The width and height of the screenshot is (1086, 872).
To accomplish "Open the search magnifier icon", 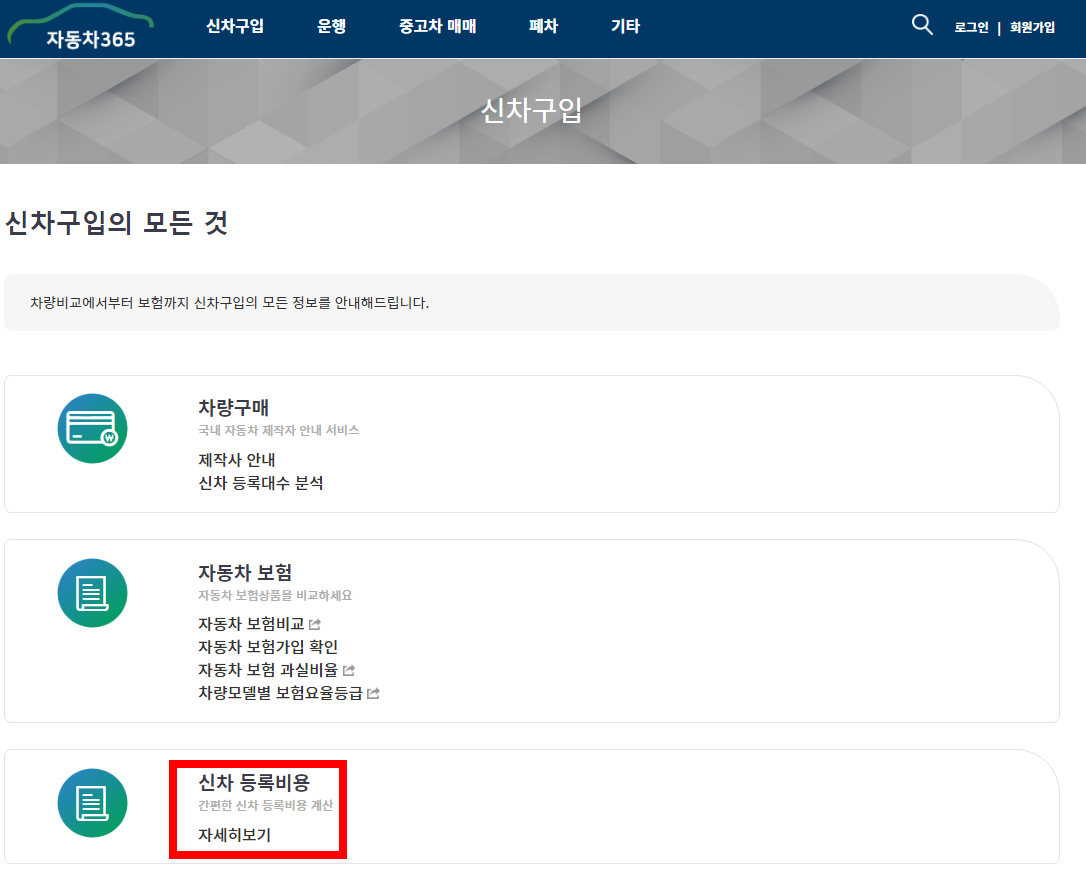I will pos(921,25).
